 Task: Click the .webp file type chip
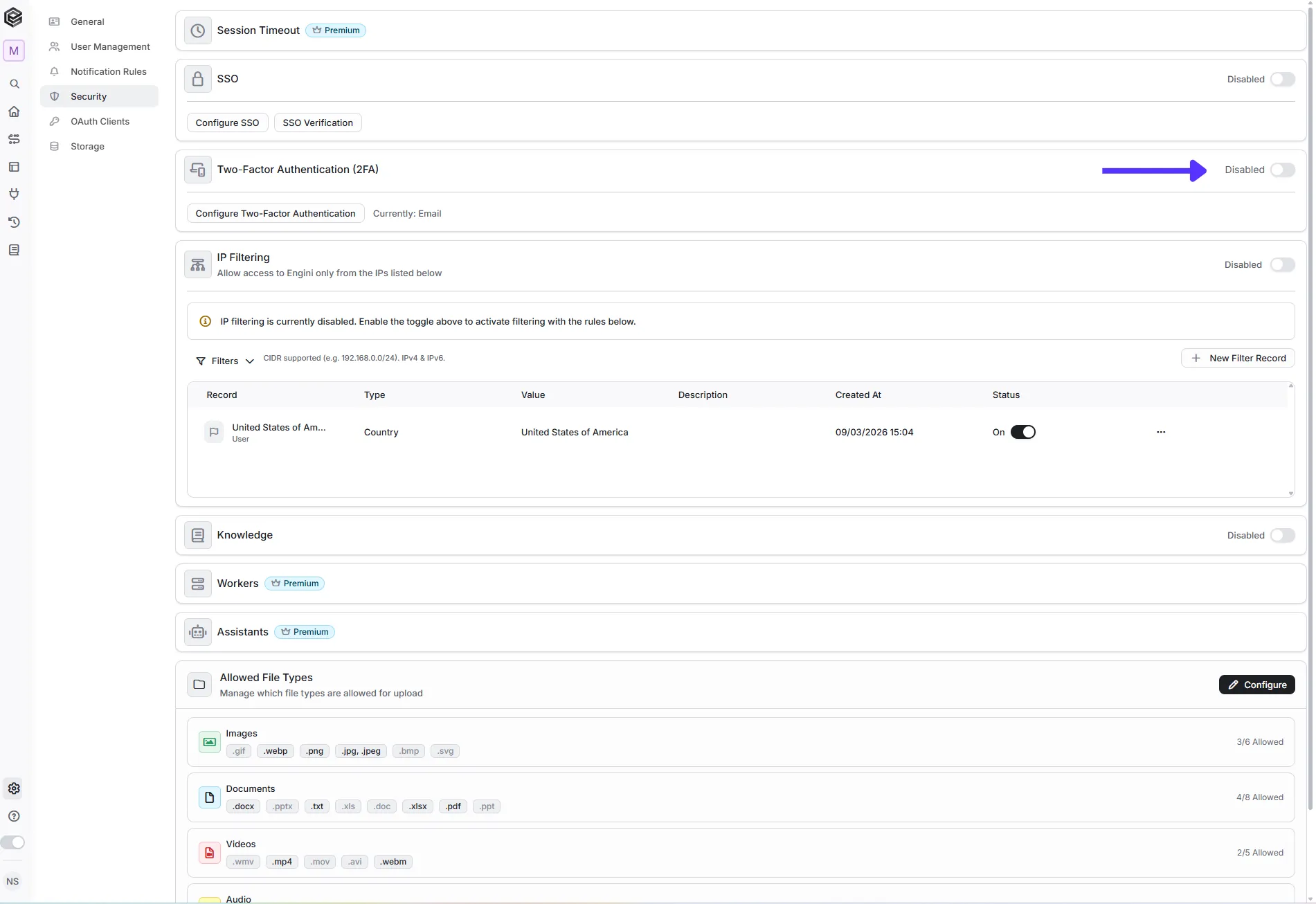pos(276,751)
